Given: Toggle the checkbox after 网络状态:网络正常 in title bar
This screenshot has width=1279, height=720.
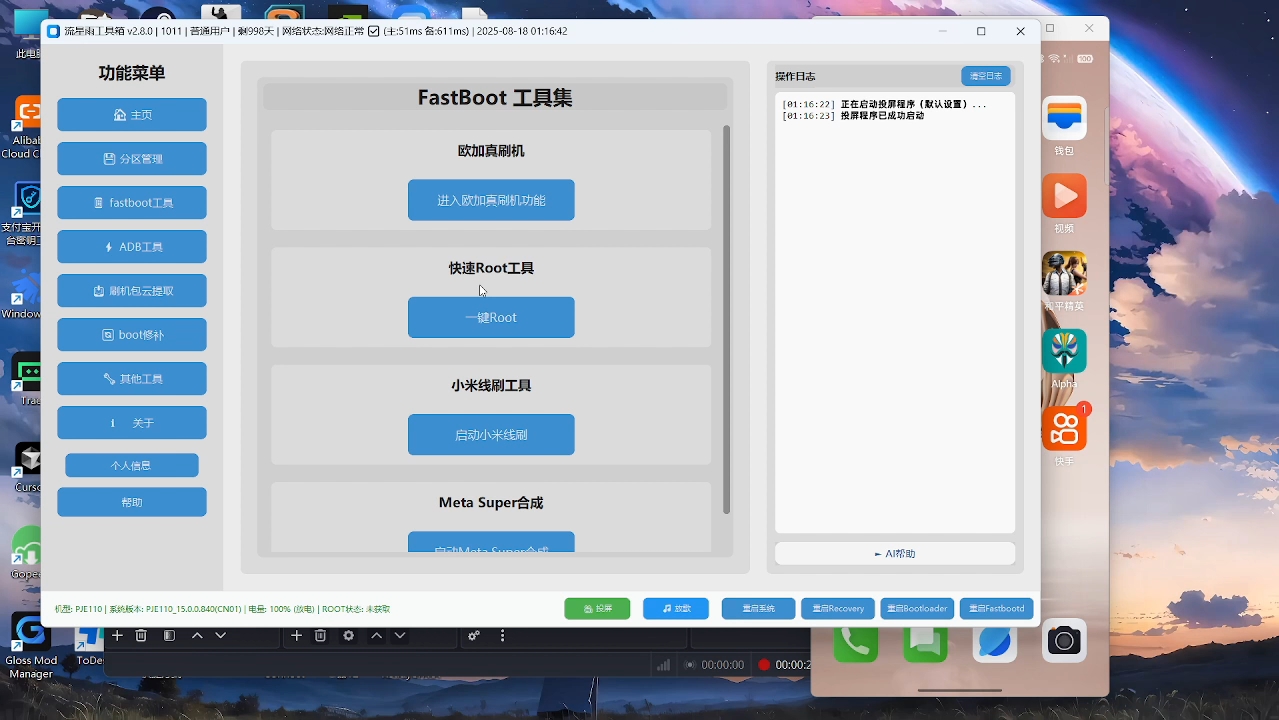Looking at the screenshot, I should pos(374,31).
